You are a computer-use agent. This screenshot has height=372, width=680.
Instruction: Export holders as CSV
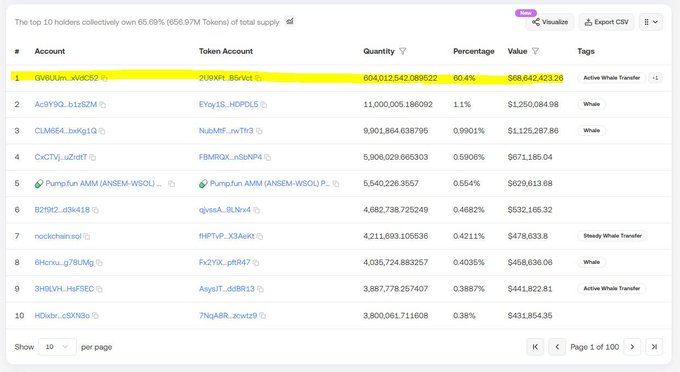(606, 22)
